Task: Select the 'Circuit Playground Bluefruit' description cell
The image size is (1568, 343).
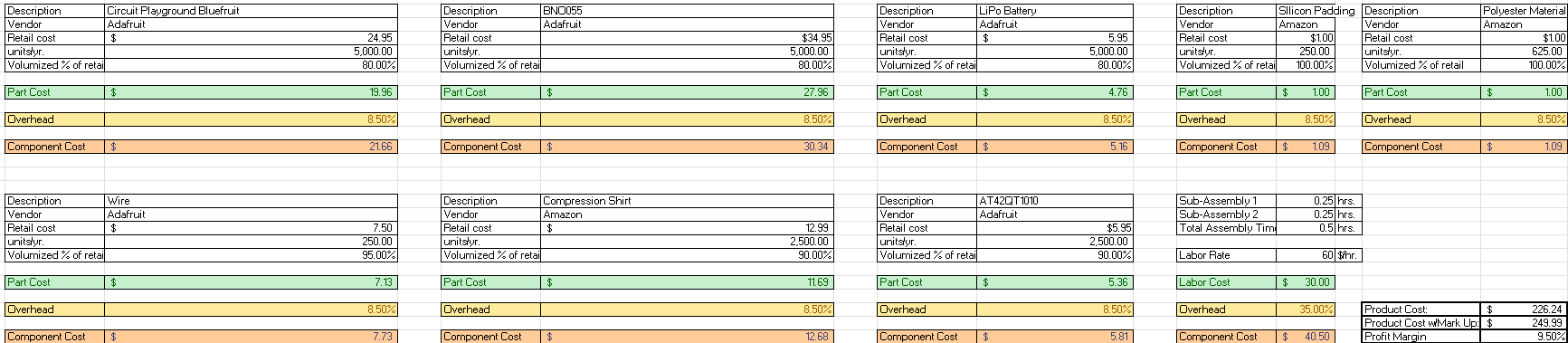Action: 251,11
